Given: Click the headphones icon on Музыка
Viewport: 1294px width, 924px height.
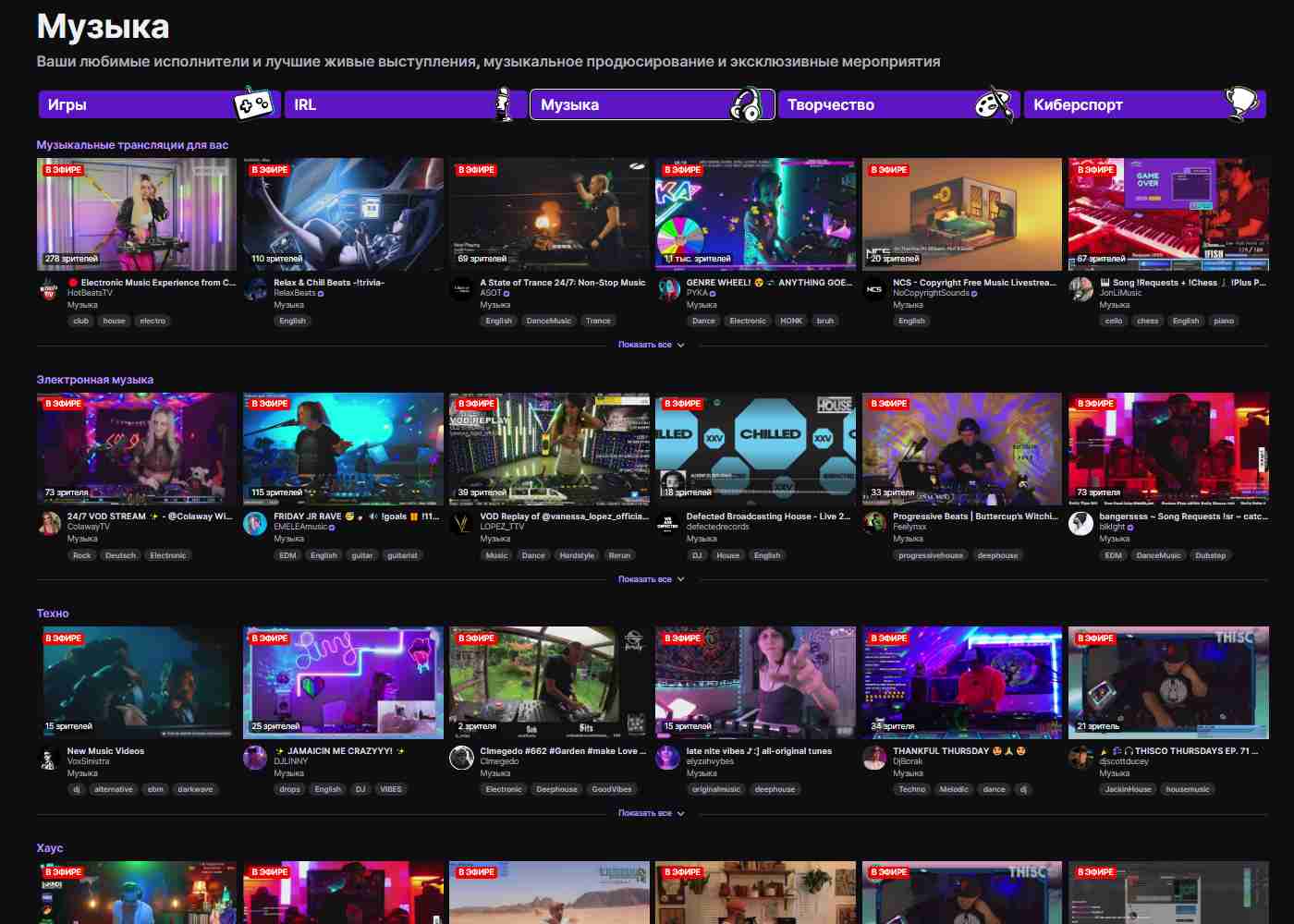Looking at the screenshot, I should 749,105.
